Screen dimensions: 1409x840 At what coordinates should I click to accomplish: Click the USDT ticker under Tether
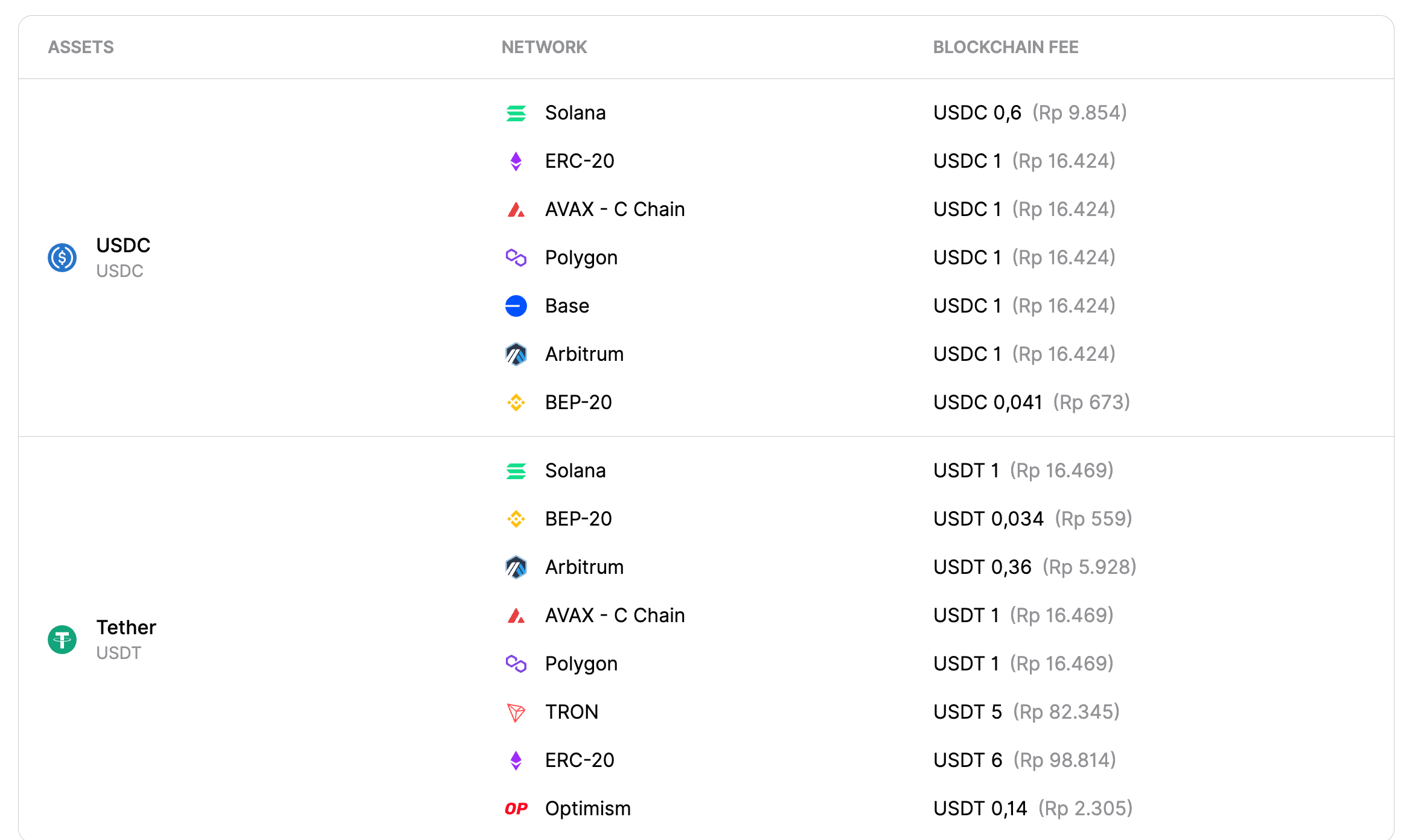[x=119, y=653]
